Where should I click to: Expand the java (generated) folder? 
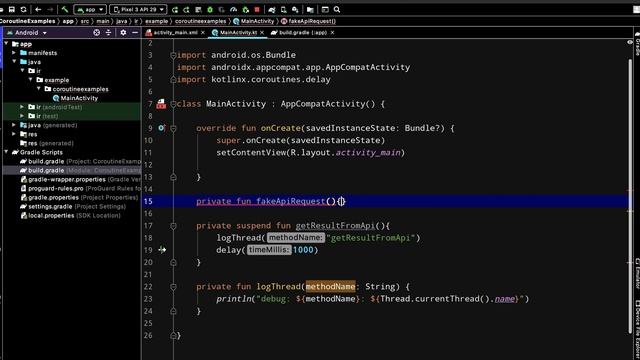tap(14, 125)
